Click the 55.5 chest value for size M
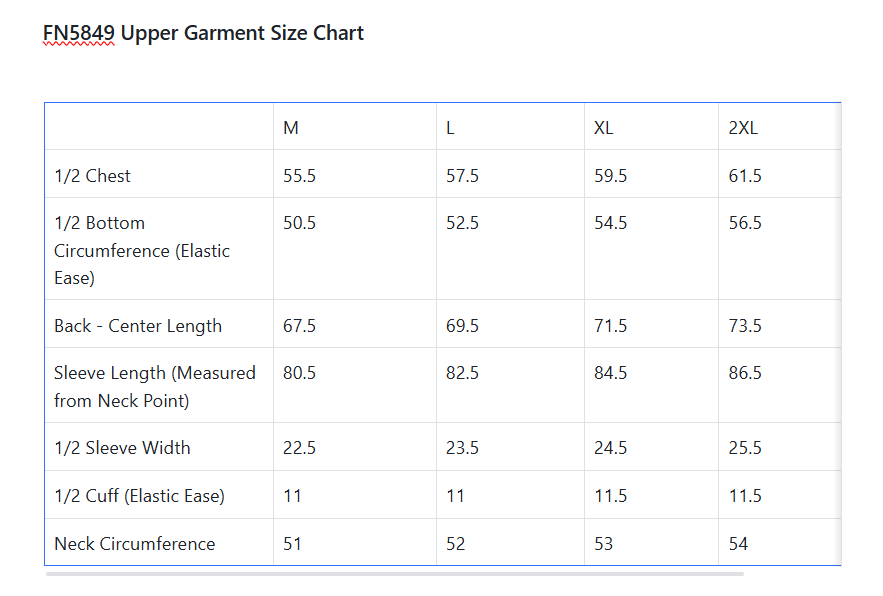883x596 pixels. click(299, 176)
